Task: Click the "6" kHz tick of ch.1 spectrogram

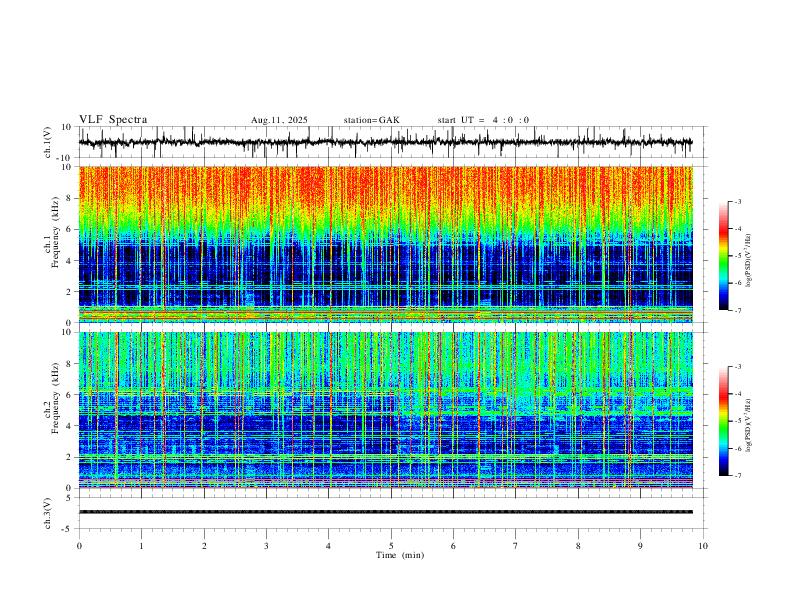Action: [x=69, y=229]
